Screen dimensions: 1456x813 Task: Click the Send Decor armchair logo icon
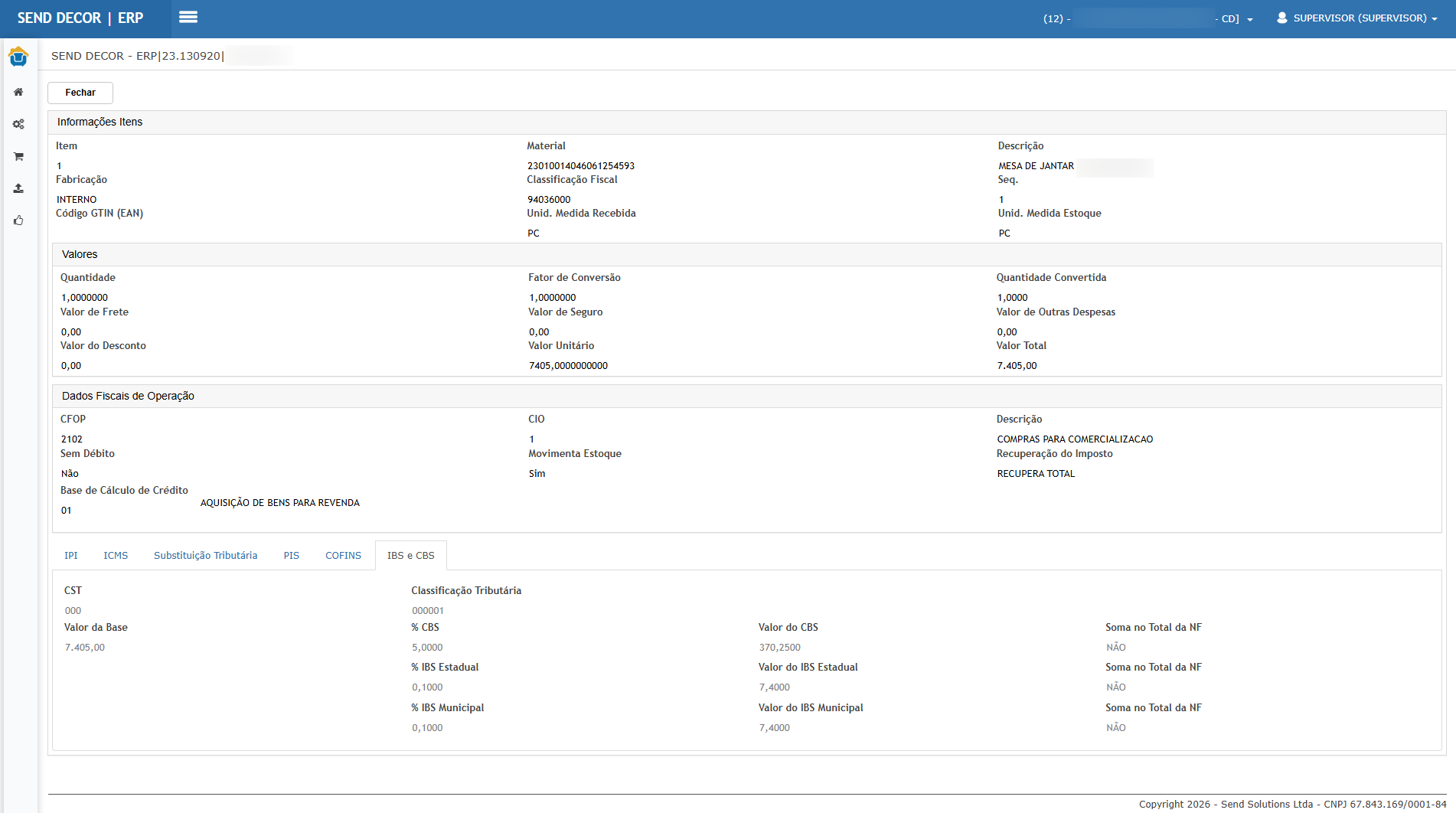pos(18,57)
